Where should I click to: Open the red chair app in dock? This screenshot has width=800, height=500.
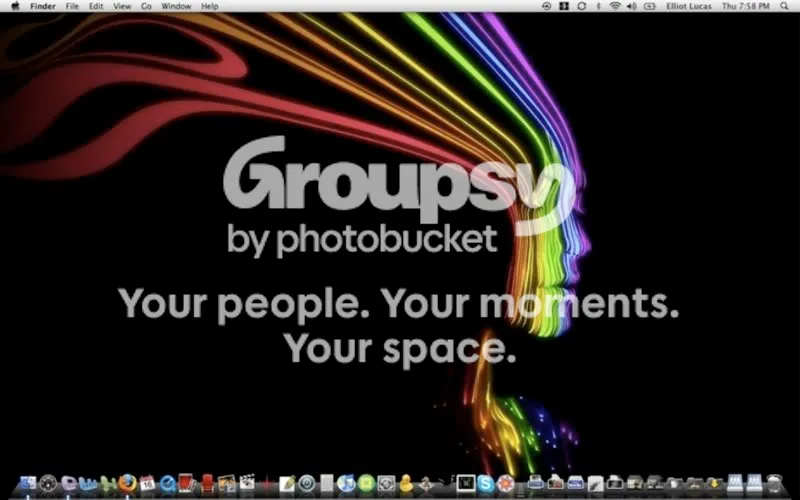[x=207, y=483]
